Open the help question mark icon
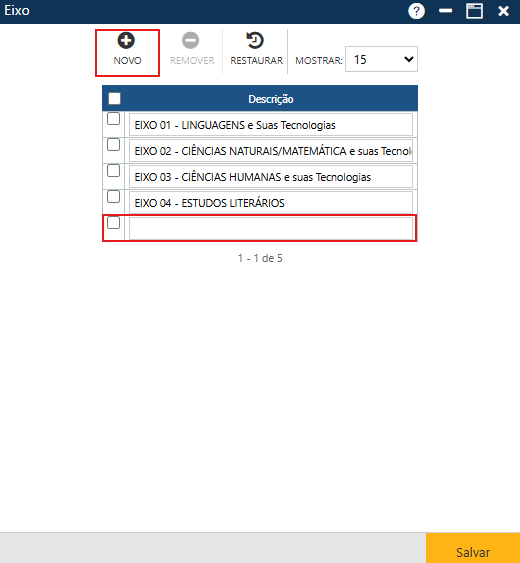The height and width of the screenshot is (563, 520). (416, 11)
